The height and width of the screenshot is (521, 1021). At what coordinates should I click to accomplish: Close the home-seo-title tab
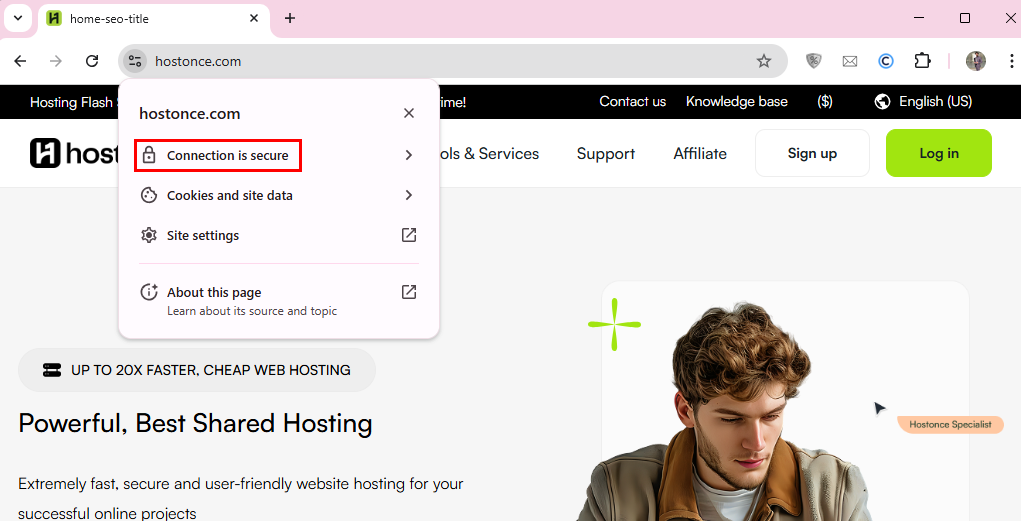(254, 18)
